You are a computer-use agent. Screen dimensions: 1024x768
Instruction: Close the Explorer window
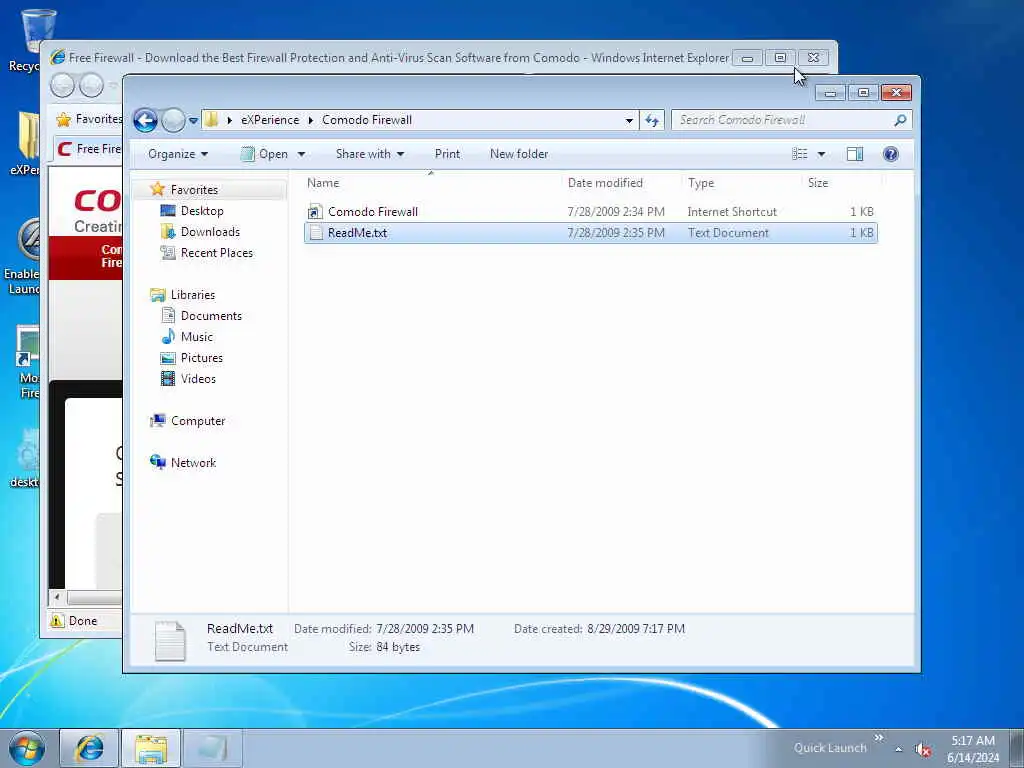896,93
